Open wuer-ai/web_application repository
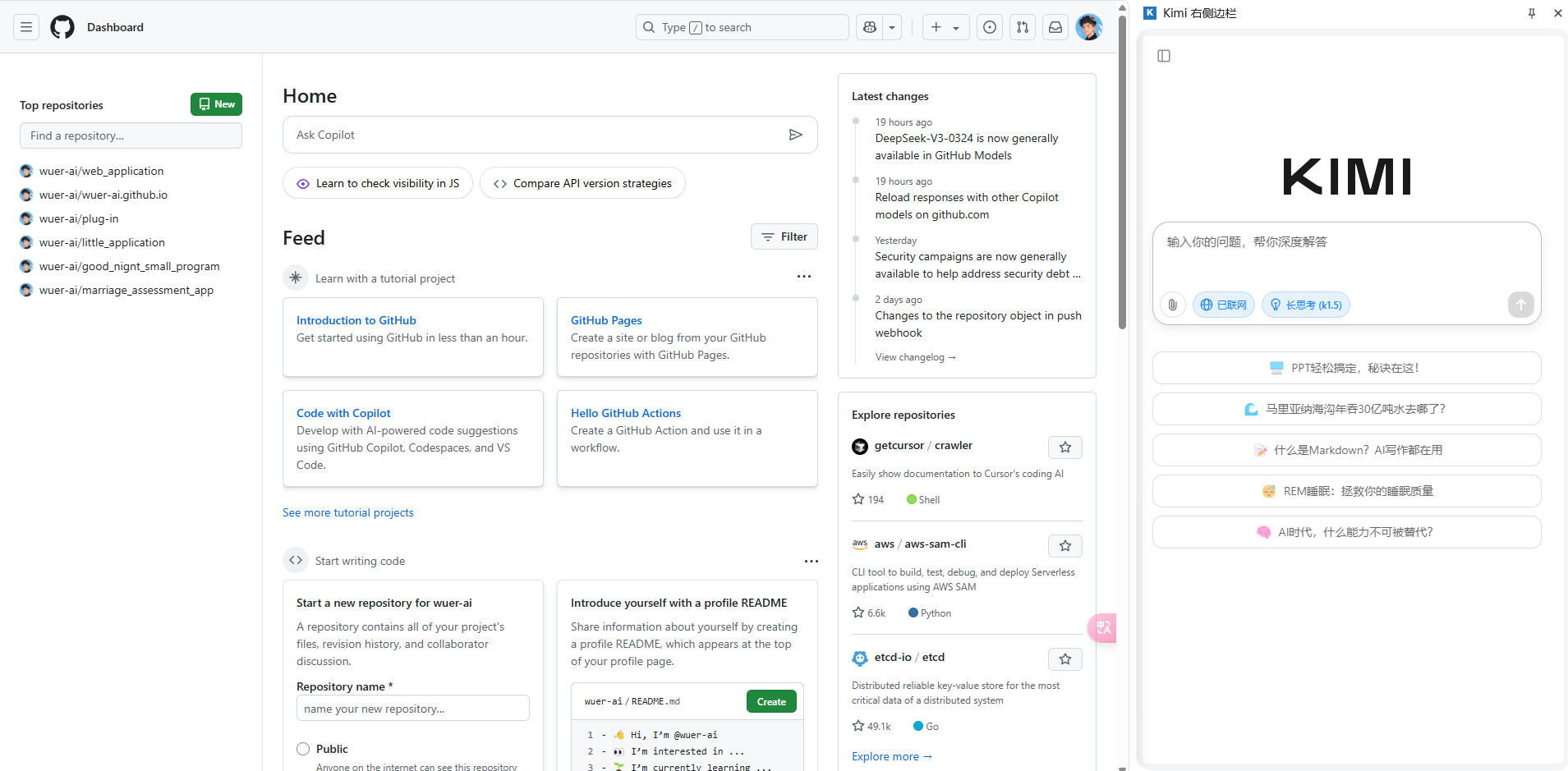Screen dimensions: 1568x771 (x=101, y=171)
